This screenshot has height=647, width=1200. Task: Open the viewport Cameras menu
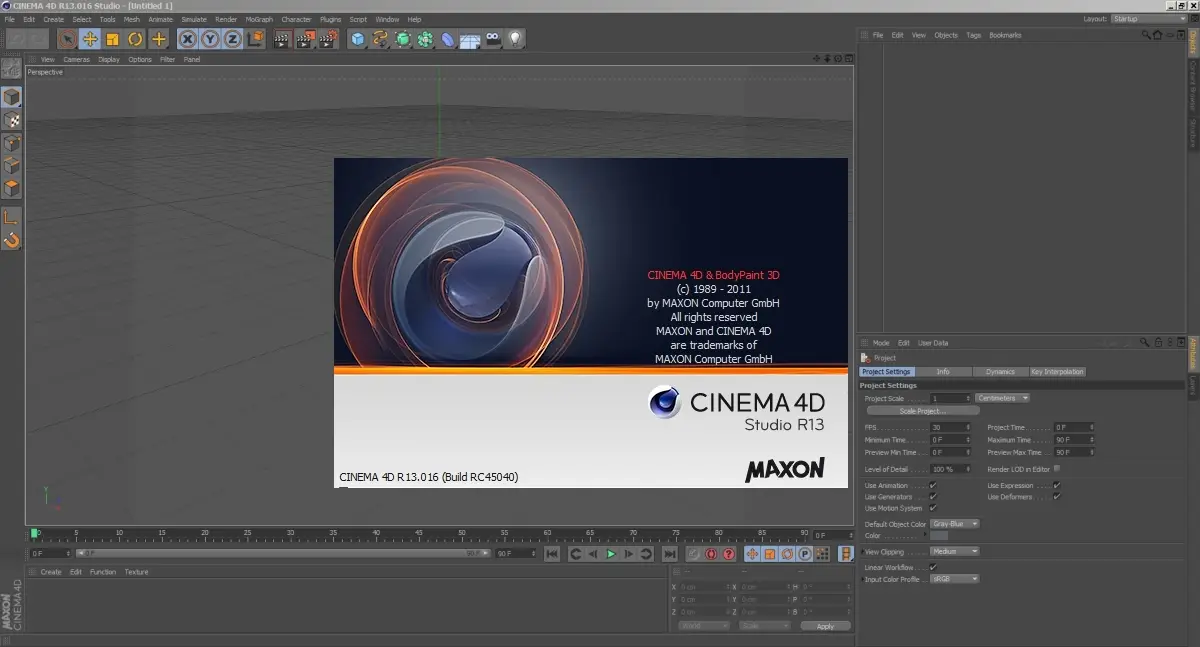coord(76,59)
